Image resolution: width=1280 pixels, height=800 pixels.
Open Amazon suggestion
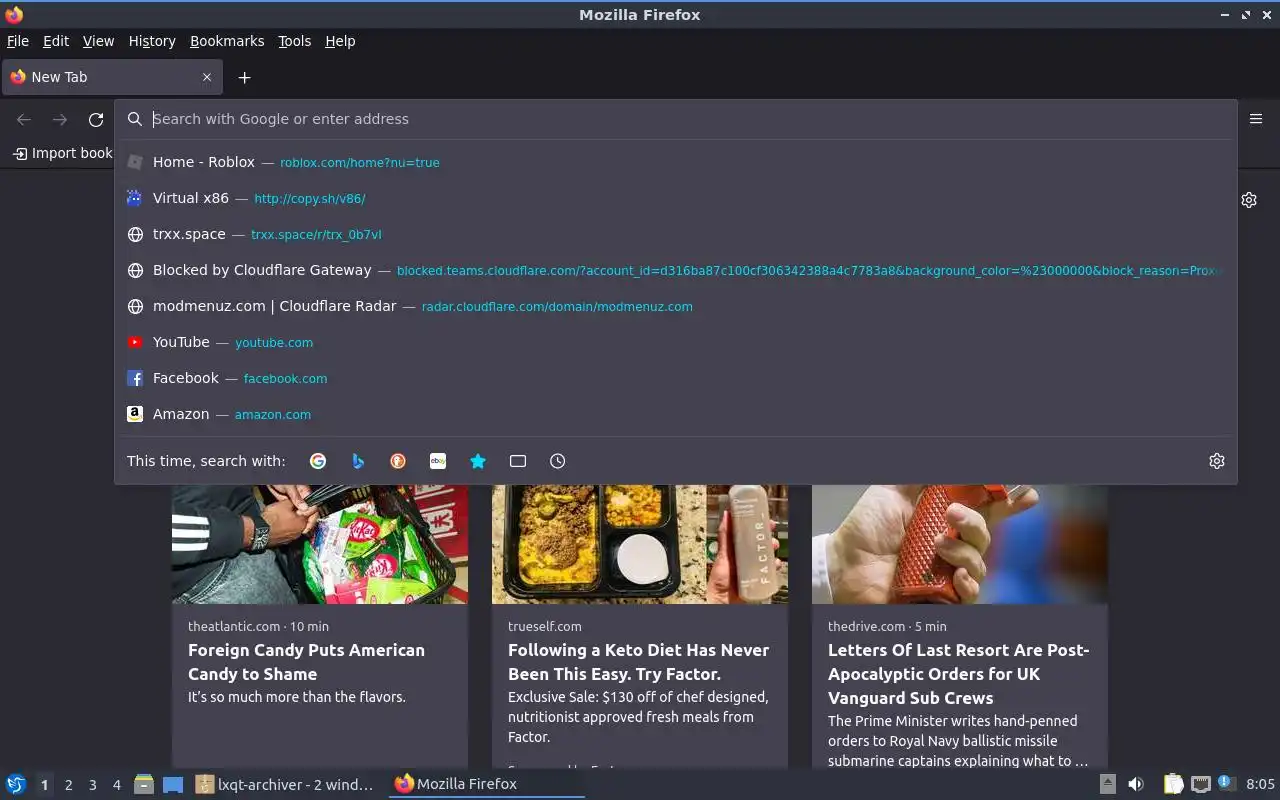coord(676,414)
